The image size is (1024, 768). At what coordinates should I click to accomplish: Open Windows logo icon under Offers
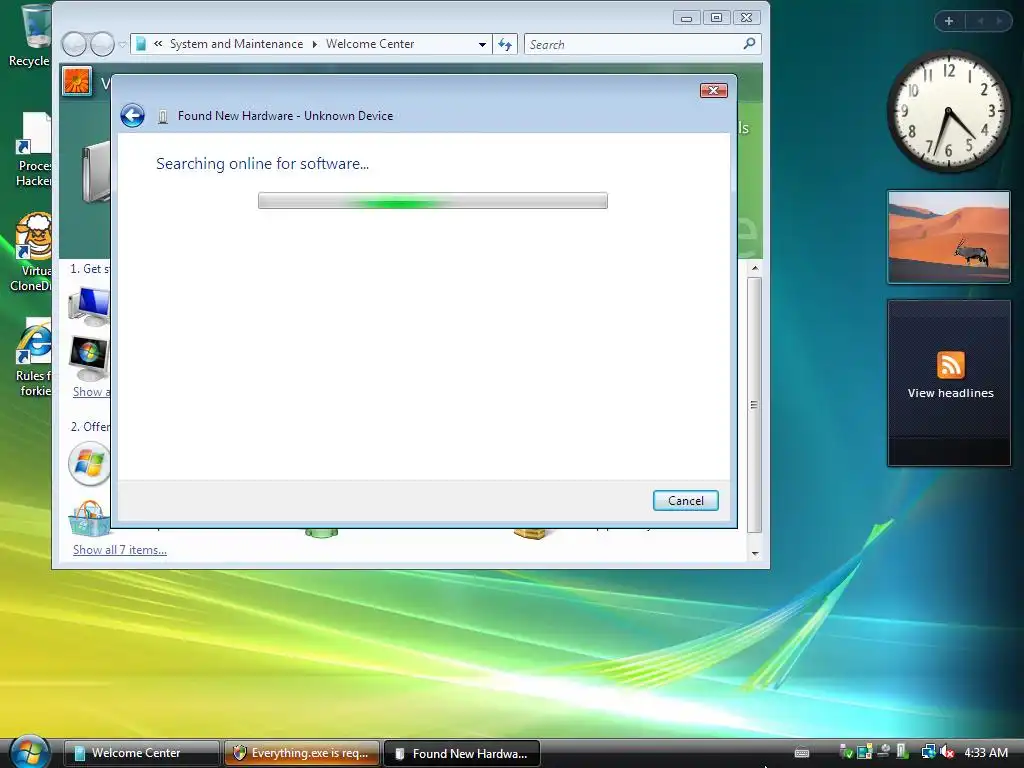[89, 464]
